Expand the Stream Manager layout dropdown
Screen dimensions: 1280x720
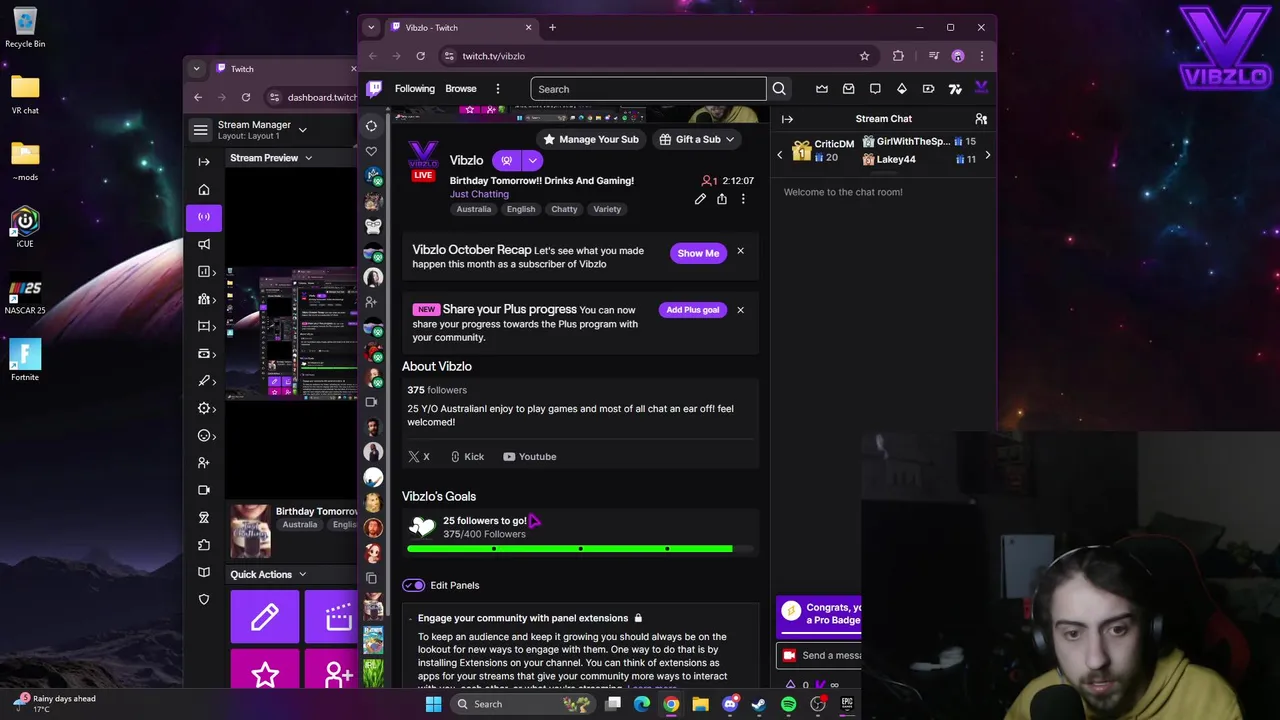click(x=303, y=130)
